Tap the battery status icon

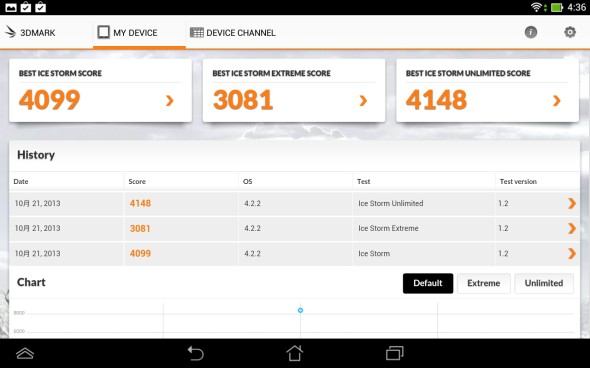pyautogui.click(x=557, y=7)
